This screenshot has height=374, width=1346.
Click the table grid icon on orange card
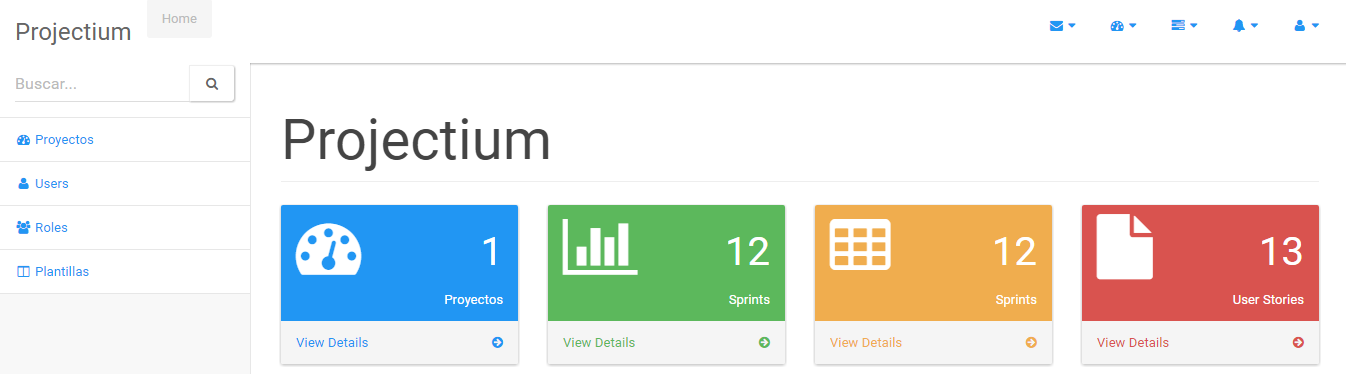pos(860,244)
